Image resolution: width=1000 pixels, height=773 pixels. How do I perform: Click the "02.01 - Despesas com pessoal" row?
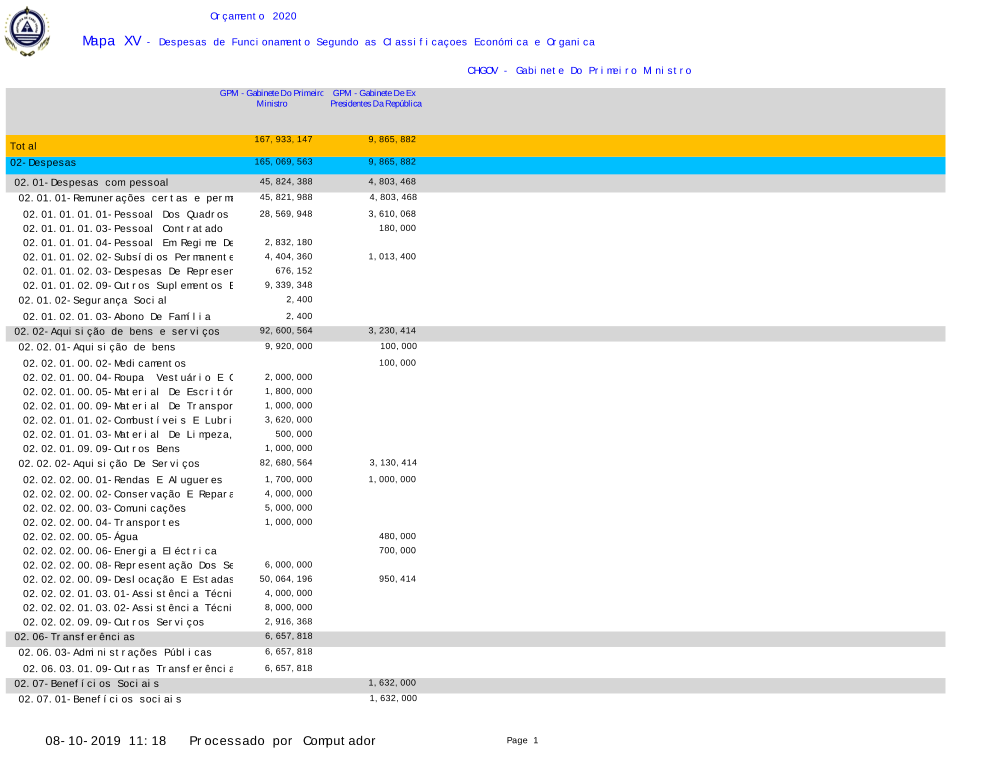tap(91, 183)
